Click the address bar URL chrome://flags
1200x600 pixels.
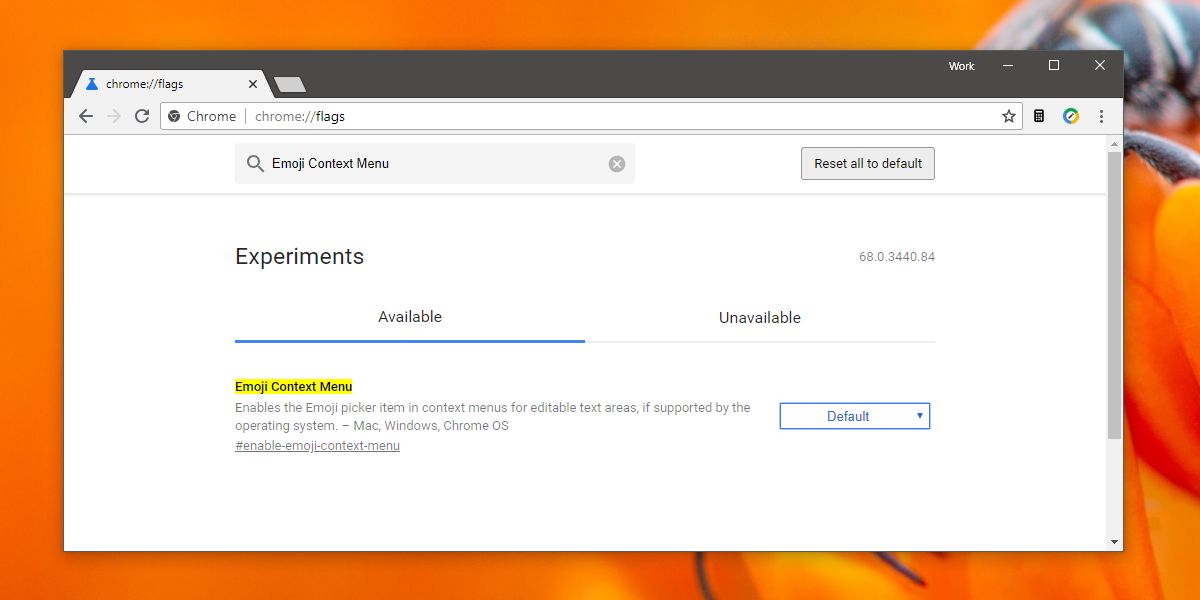click(300, 116)
